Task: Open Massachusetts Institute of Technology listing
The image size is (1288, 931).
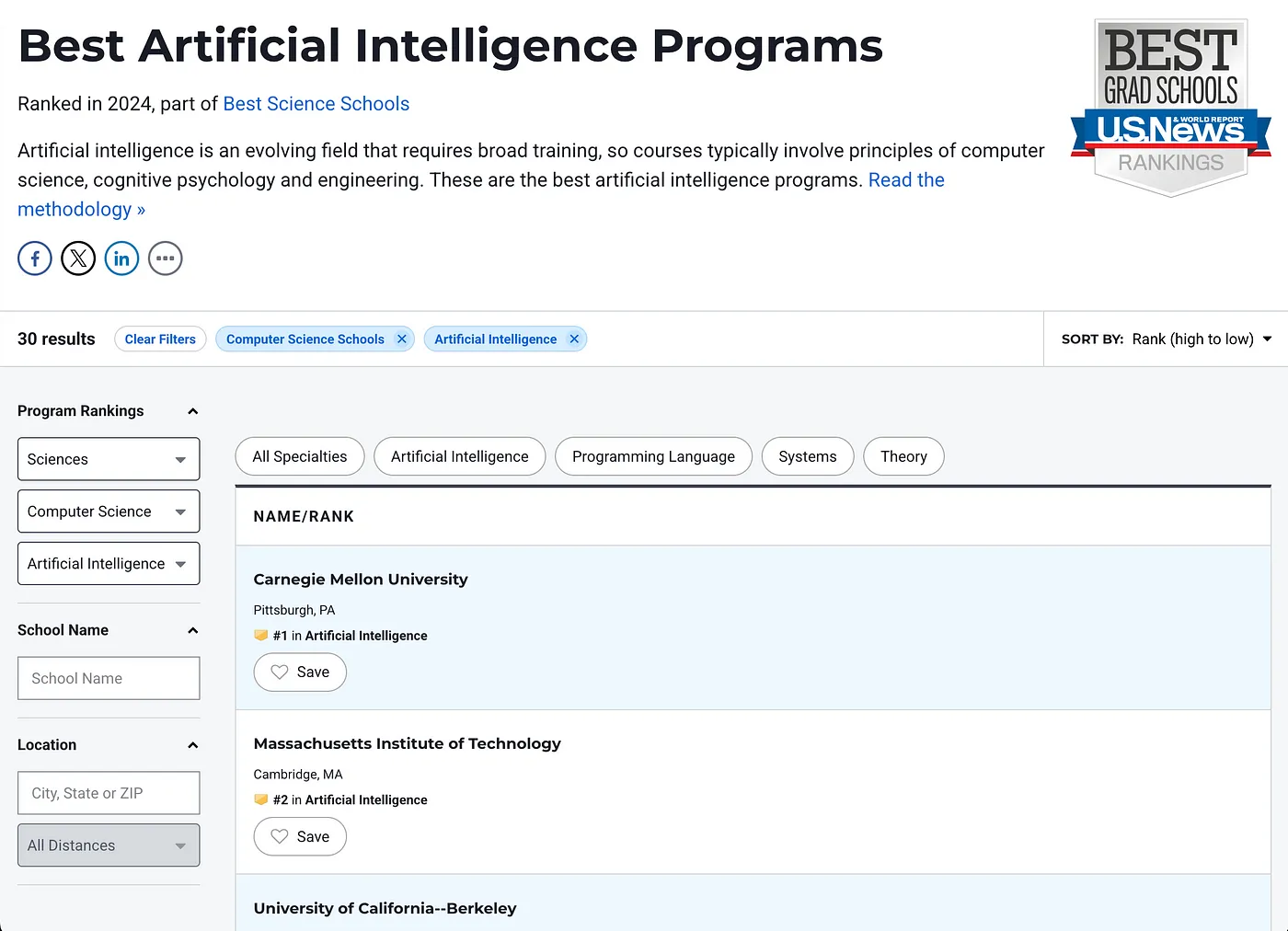Action: click(408, 743)
